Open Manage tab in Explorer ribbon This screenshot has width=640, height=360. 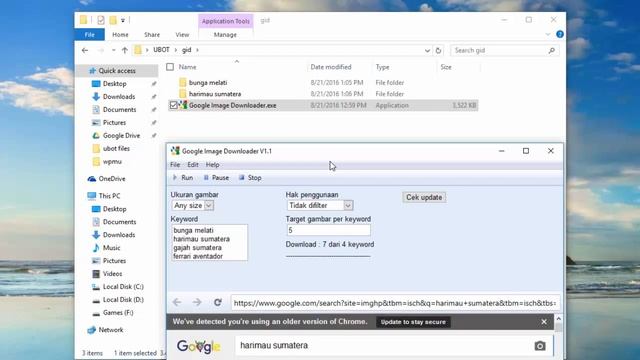225,35
